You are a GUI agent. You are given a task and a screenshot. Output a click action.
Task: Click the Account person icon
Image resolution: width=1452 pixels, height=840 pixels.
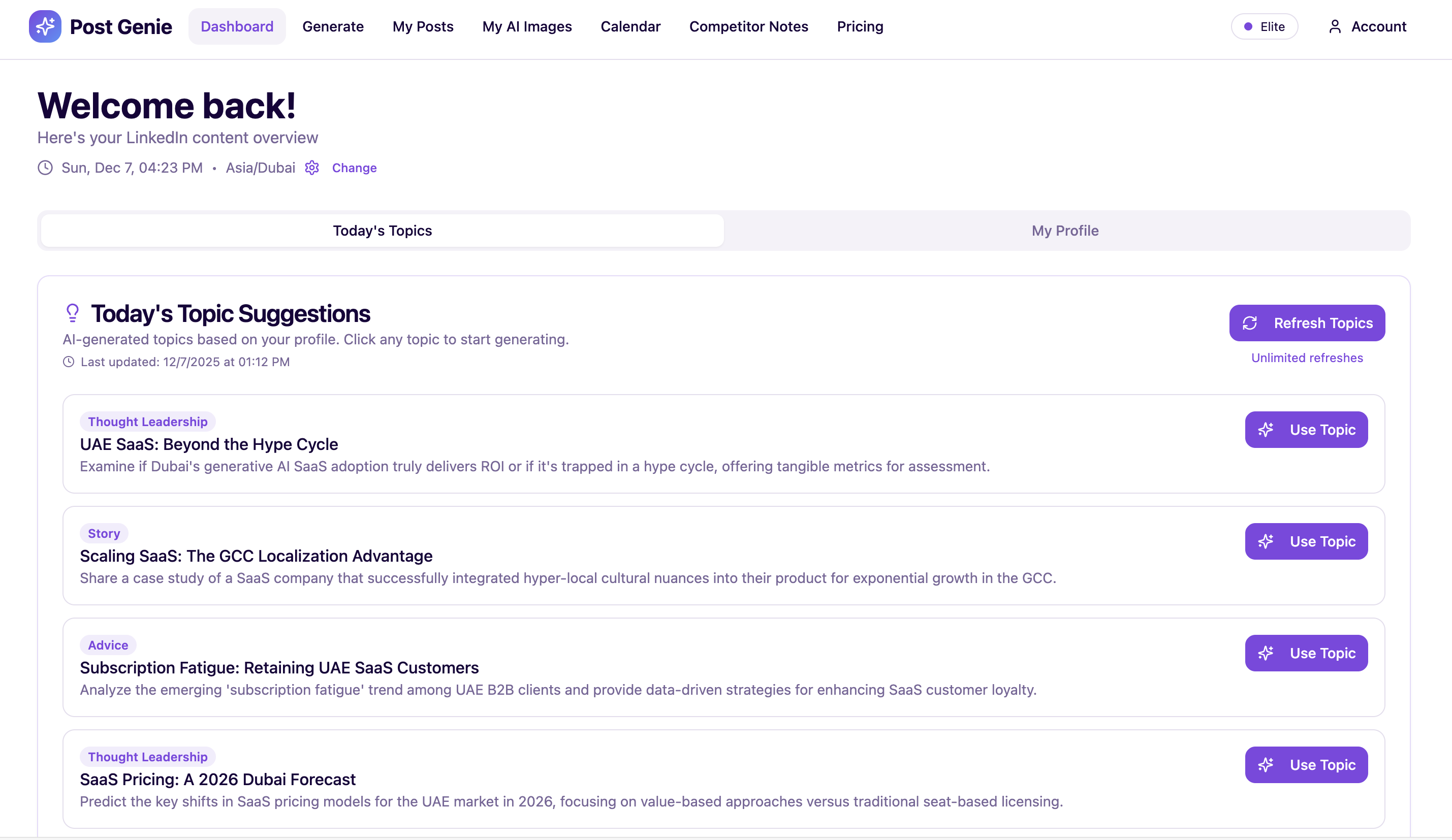1334,26
